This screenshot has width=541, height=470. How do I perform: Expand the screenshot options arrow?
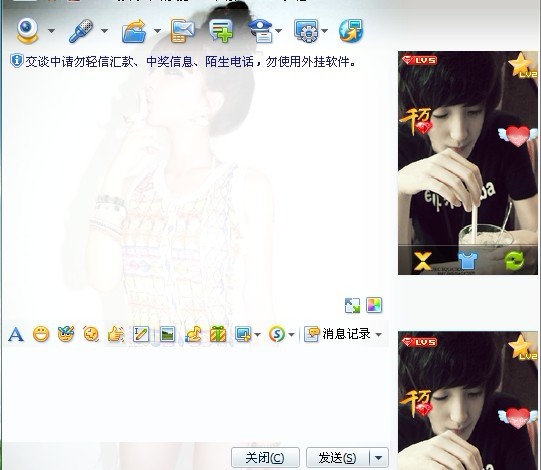[x=257, y=334]
